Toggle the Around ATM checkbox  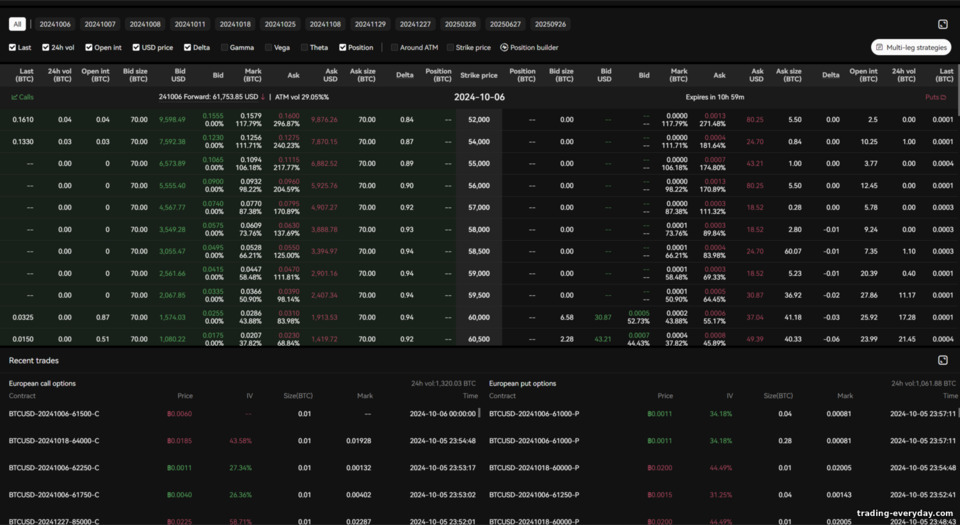(x=394, y=47)
